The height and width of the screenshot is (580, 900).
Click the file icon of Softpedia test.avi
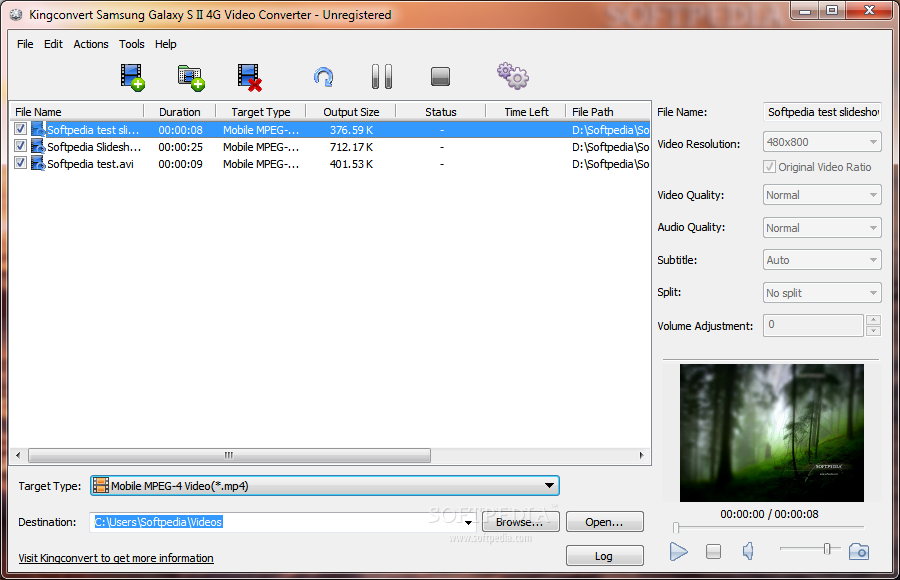pyautogui.click(x=38, y=164)
